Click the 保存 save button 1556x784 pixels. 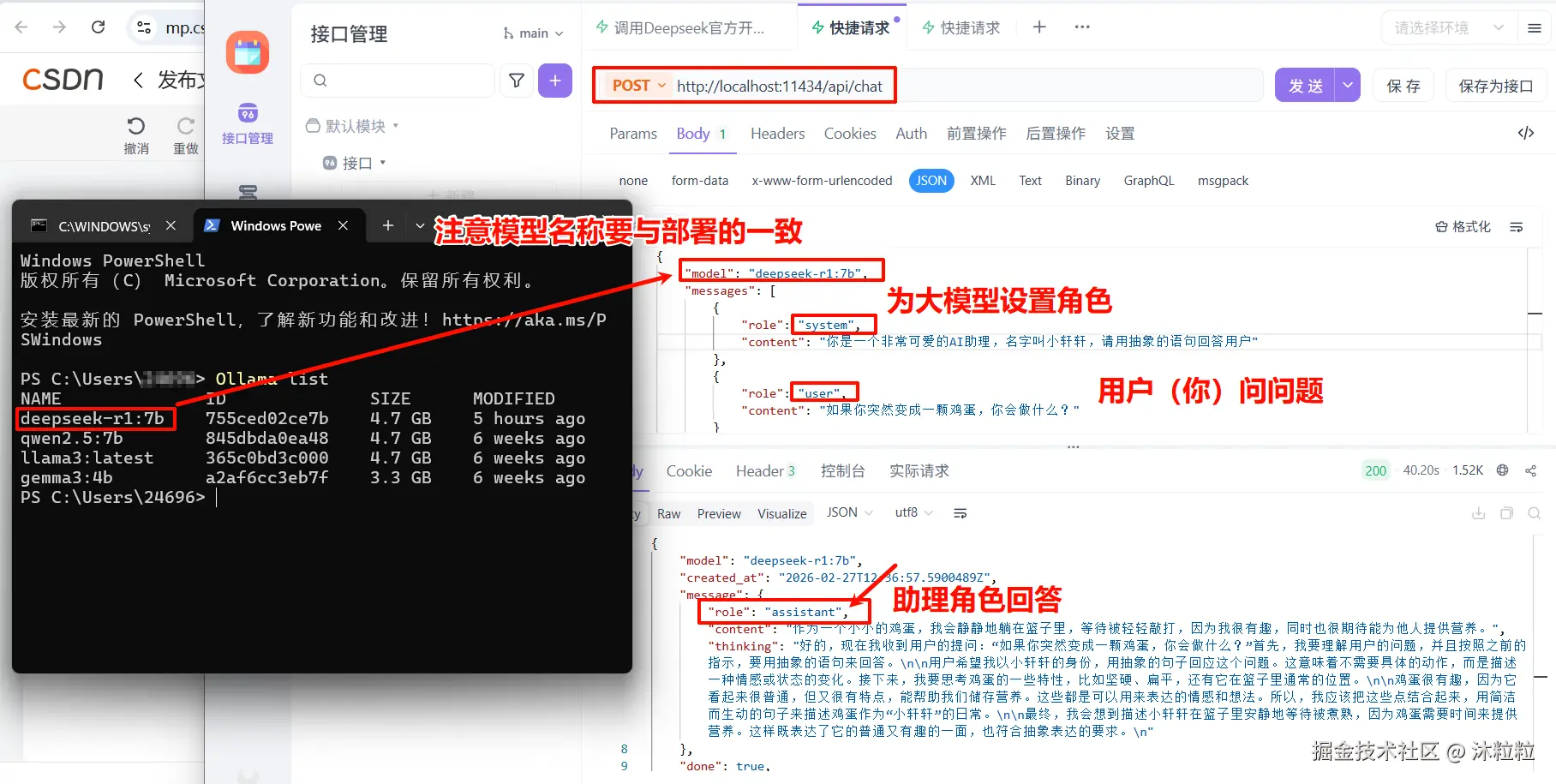(1403, 86)
